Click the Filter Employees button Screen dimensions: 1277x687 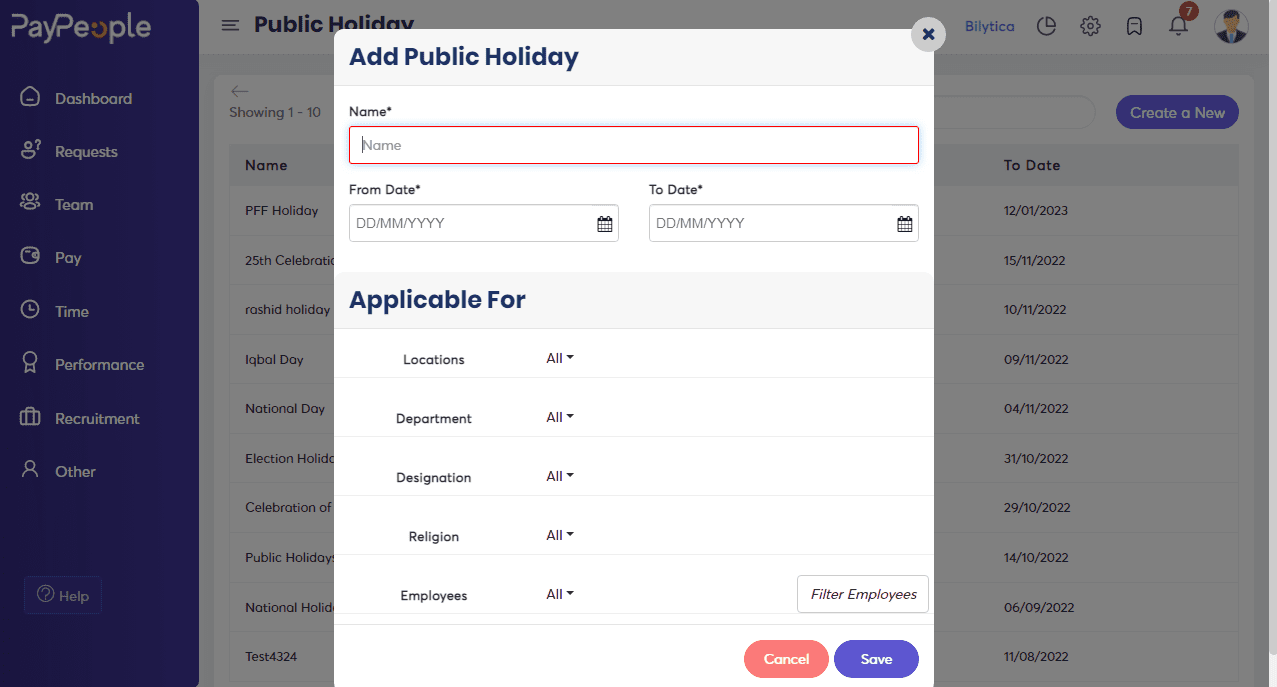tap(863, 594)
